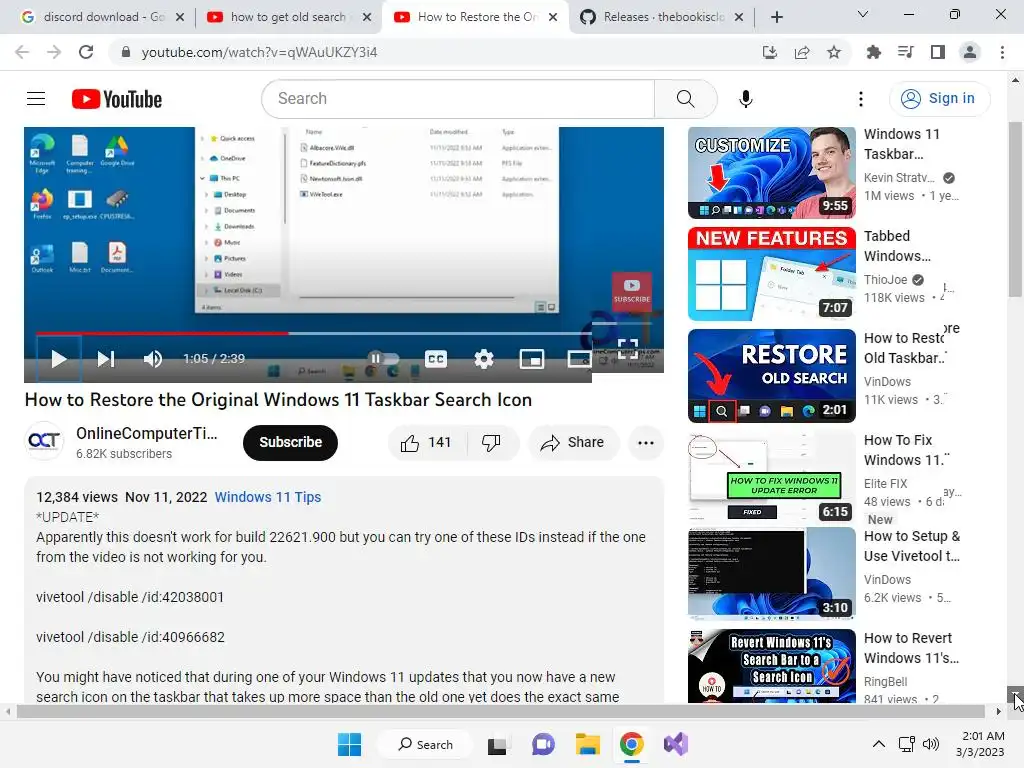This screenshot has height=768, width=1024.
Task: Toggle autoplay switch in player
Action: pyautogui.click(x=383, y=358)
